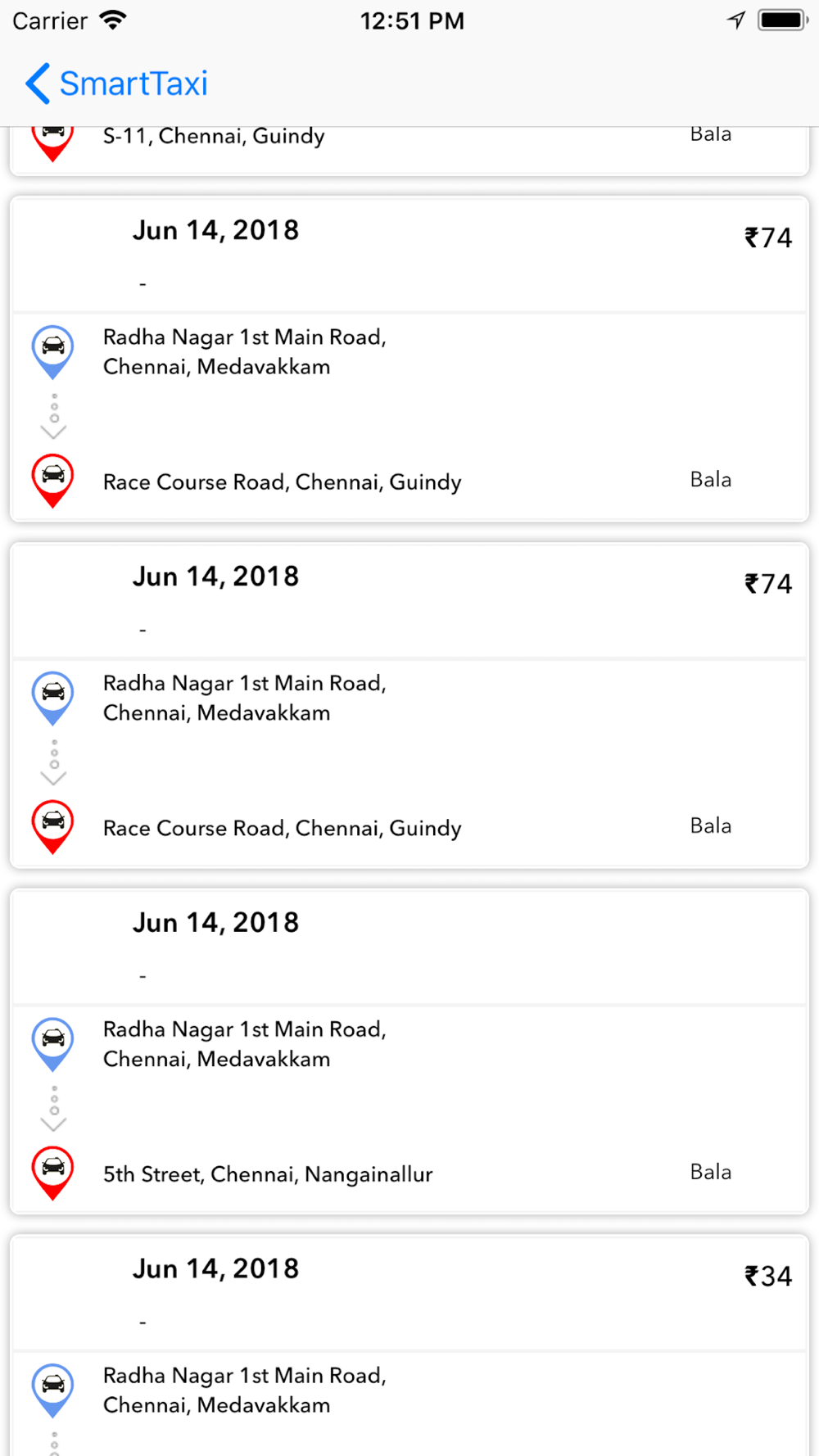Select ₹34 fare amount
This screenshot has width=819, height=1456.
click(768, 1276)
